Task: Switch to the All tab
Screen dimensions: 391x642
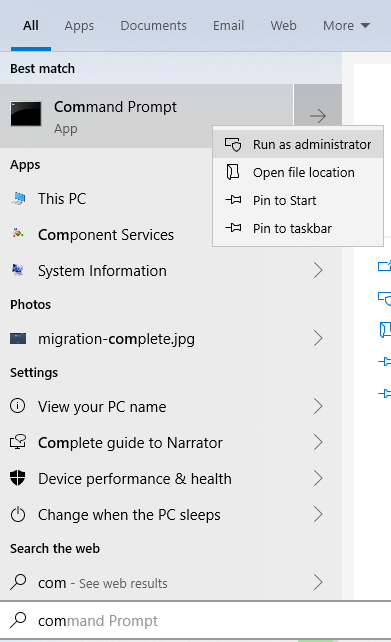Action: [x=31, y=25]
